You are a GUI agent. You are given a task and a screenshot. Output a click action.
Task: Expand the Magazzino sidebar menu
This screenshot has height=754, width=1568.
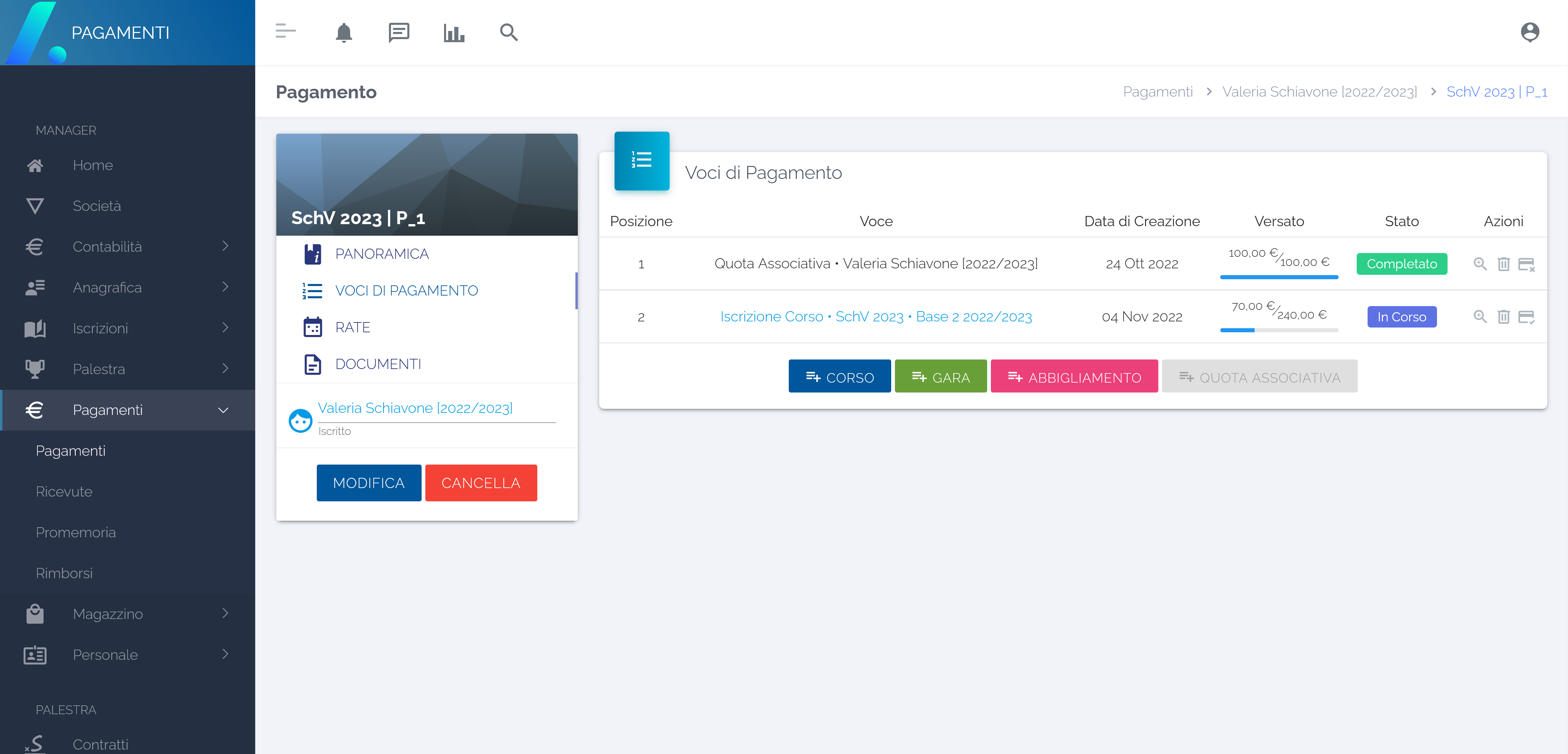(128, 614)
